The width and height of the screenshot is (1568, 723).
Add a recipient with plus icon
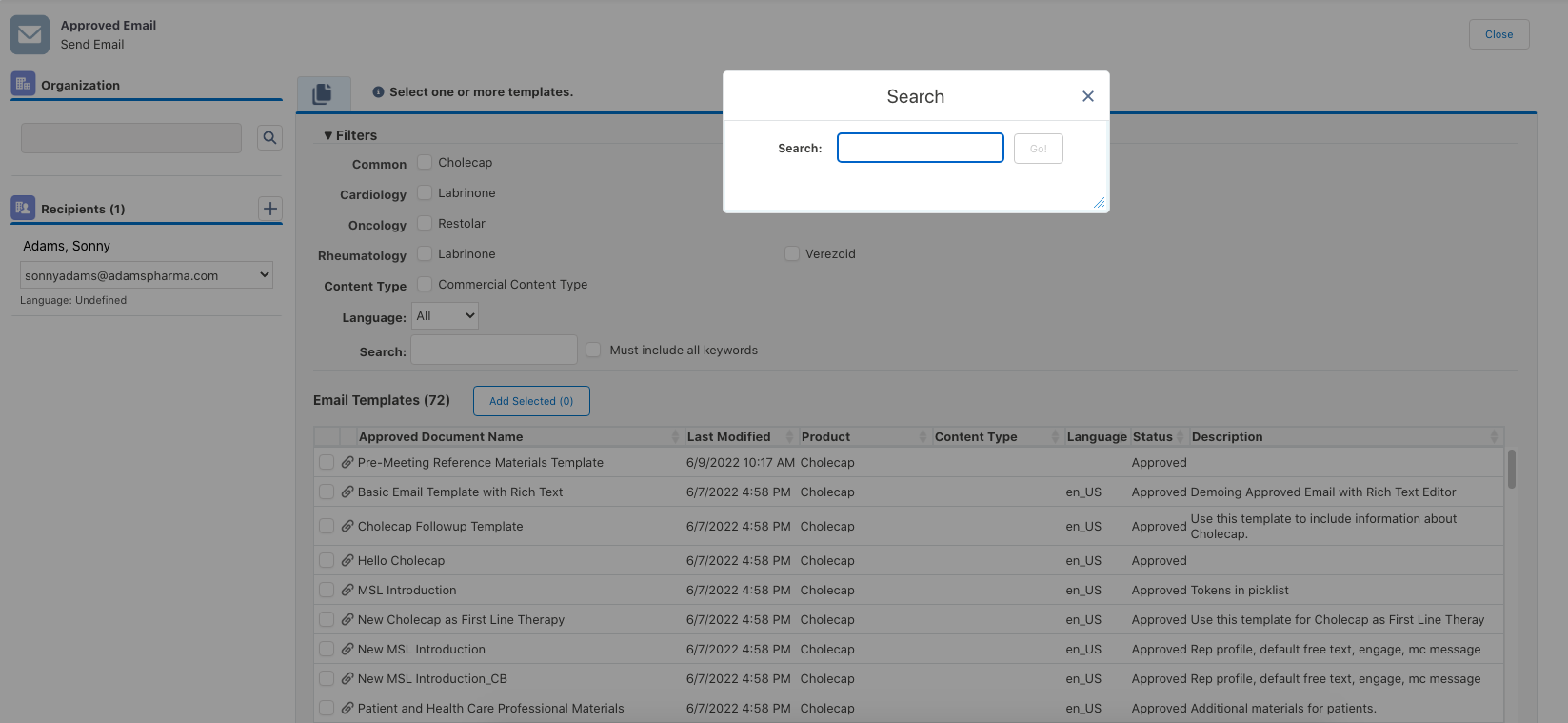pyautogui.click(x=270, y=209)
